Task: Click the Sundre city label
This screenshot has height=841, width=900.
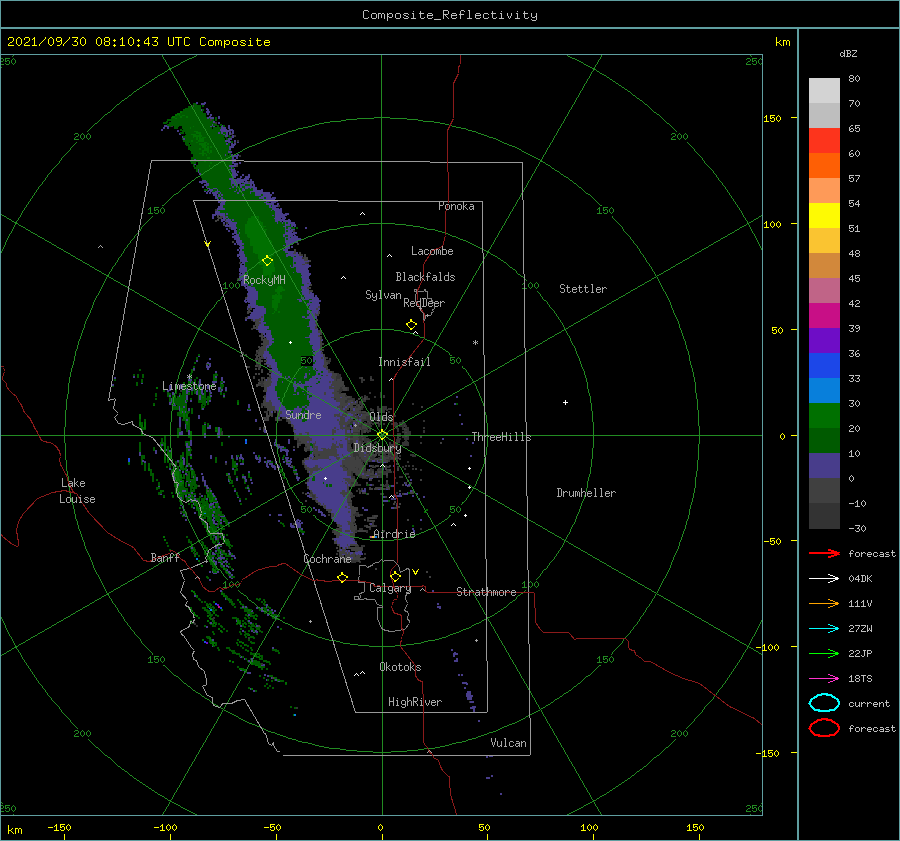Action: coord(303,414)
